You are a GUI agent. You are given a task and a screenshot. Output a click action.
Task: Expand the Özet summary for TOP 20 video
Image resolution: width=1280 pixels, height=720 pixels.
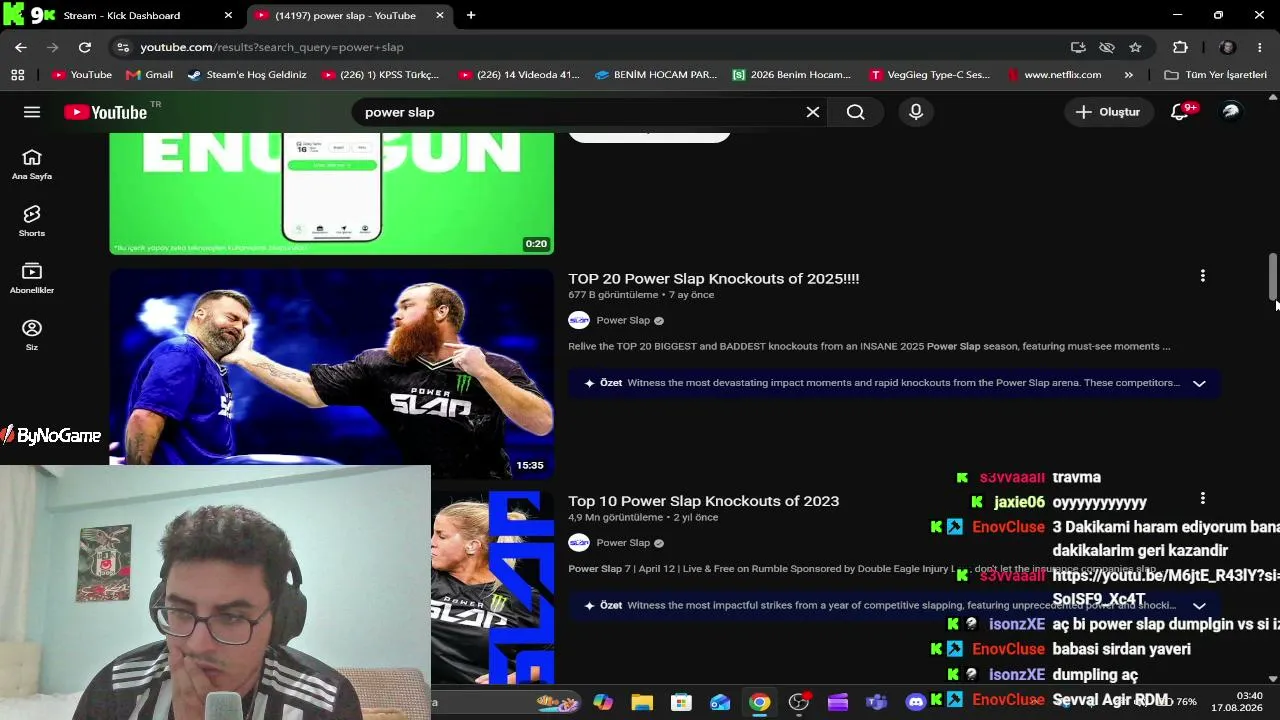pos(1199,383)
